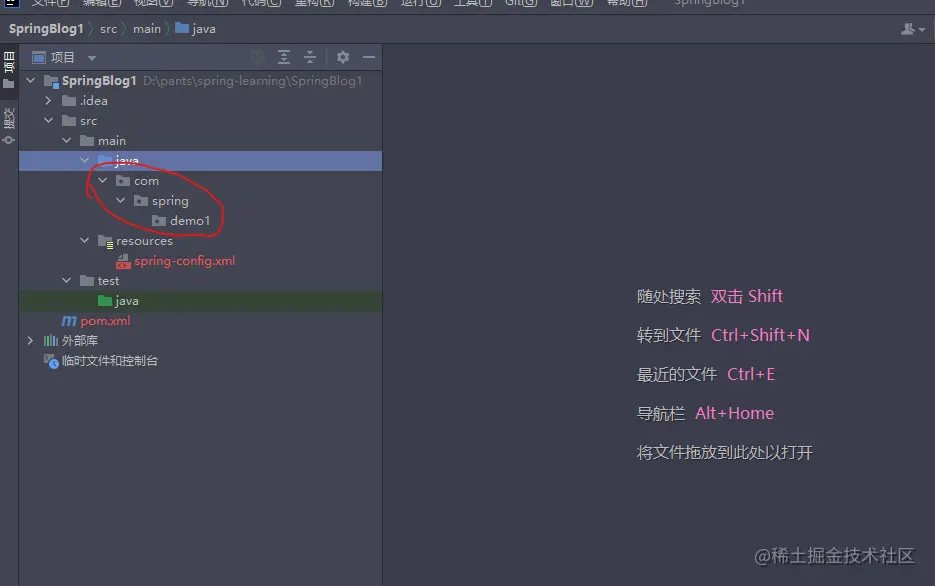The image size is (935, 586).
Task: Collapse the test folder chevron
Action: [66, 280]
